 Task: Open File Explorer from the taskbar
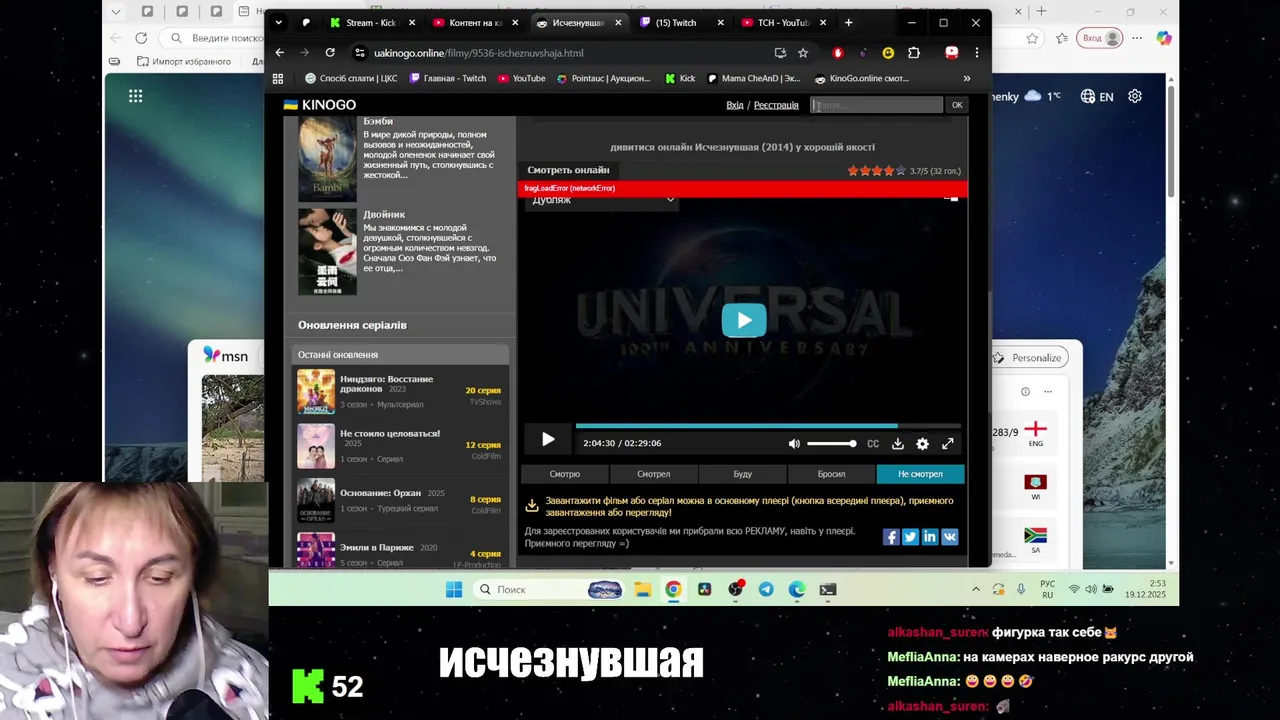pos(642,590)
